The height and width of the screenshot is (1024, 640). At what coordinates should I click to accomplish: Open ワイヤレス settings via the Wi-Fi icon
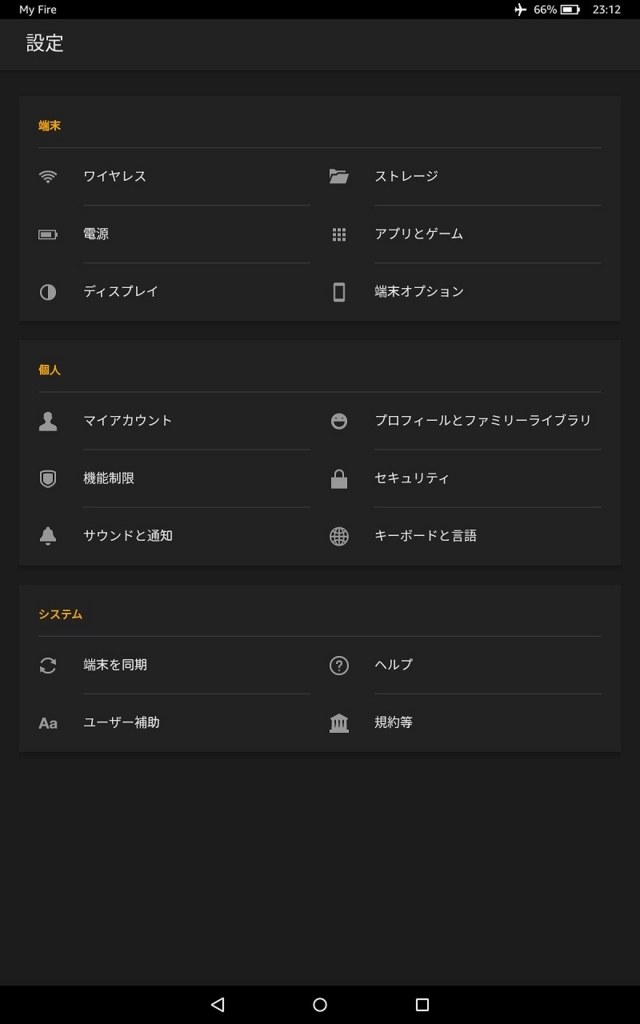(47, 176)
